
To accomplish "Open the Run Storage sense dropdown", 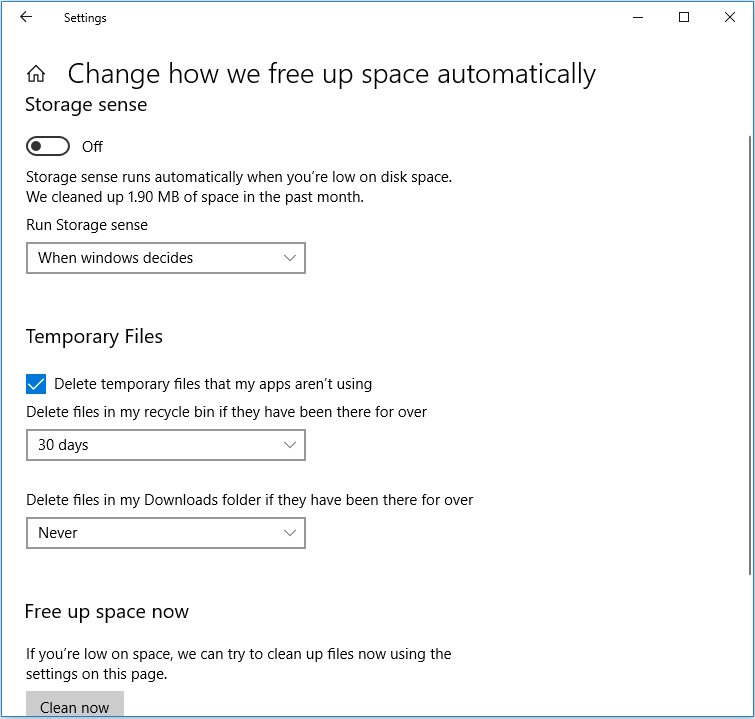I will click(x=166, y=258).
